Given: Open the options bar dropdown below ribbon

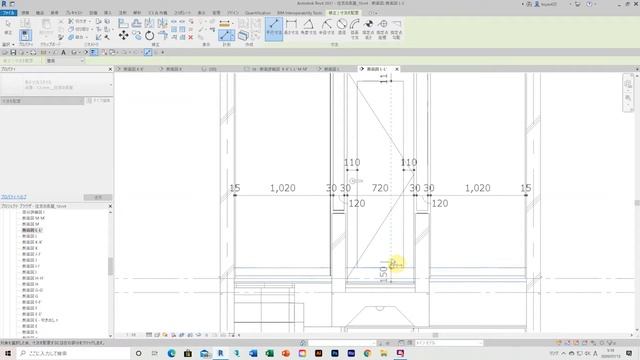Looking at the screenshot, I should 65,60.
